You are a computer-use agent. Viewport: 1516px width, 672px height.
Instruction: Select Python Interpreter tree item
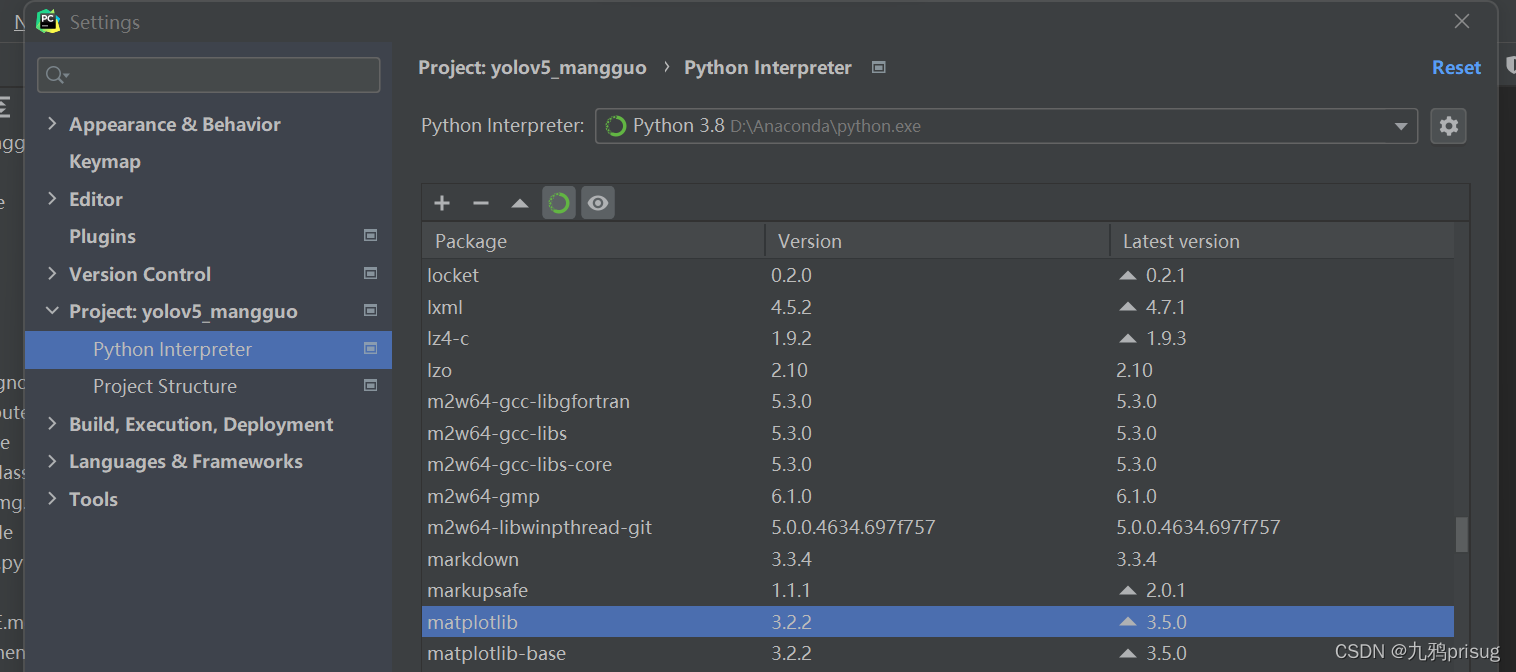click(208, 349)
